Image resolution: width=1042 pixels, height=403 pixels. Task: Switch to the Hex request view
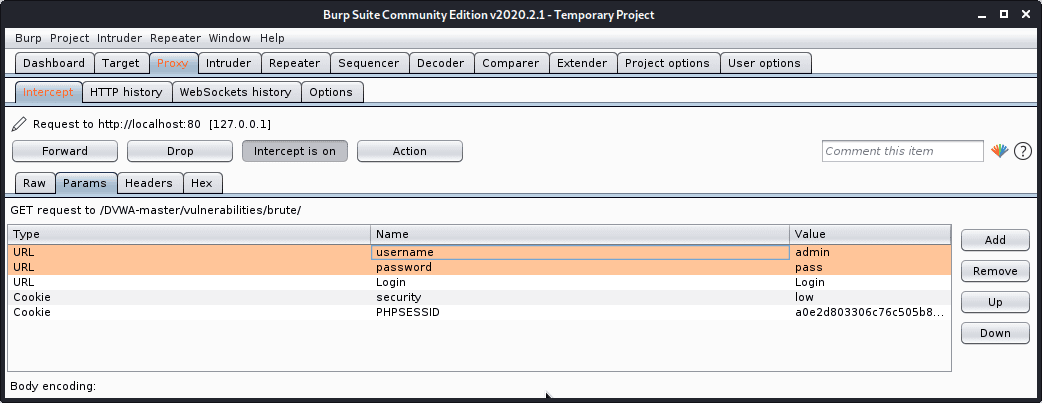coord(202,183)
